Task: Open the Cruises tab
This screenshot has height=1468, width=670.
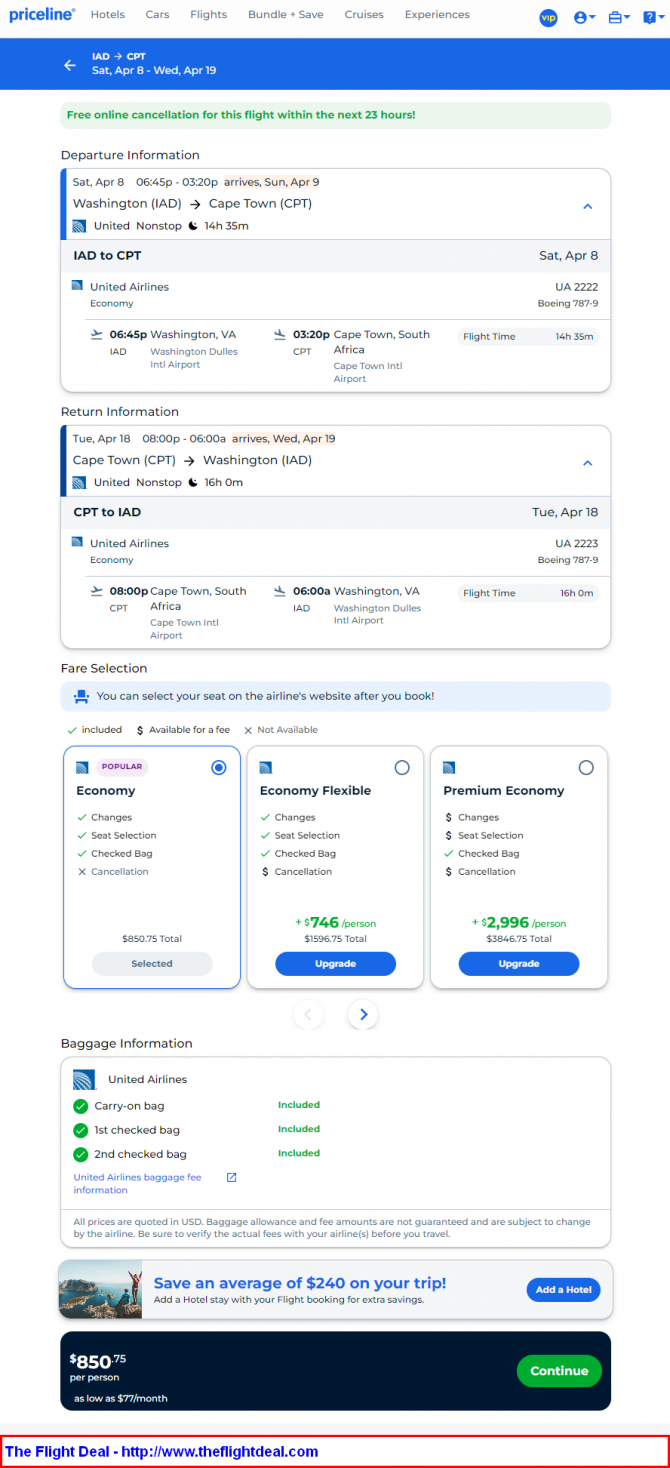Action: (364, 15)
